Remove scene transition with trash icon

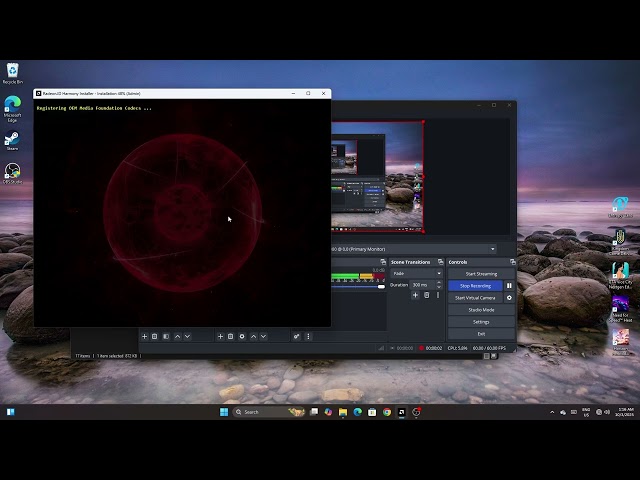[x=427, y=295]
